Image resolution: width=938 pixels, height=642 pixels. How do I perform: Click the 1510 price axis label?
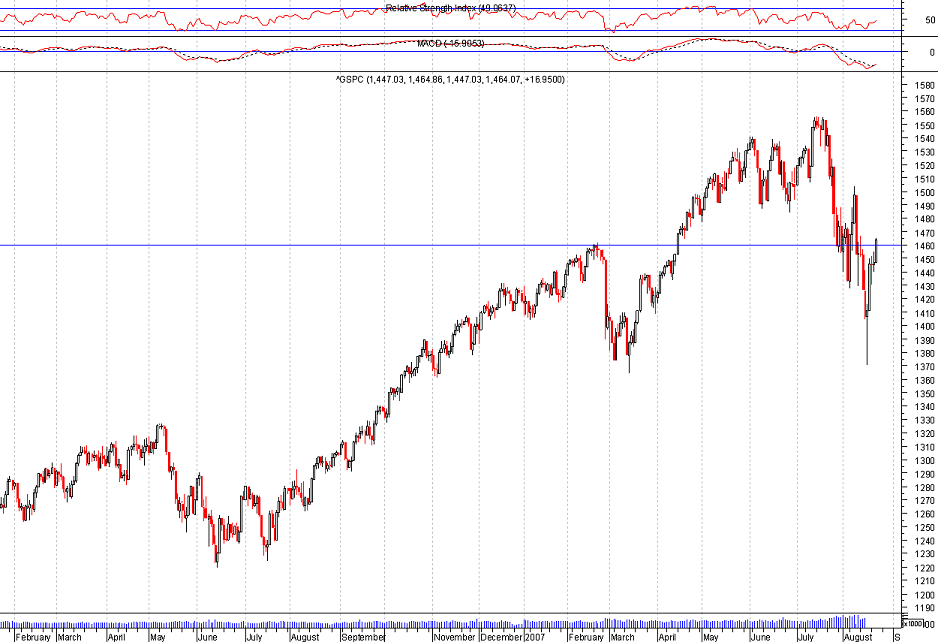[x=925, y=179]
